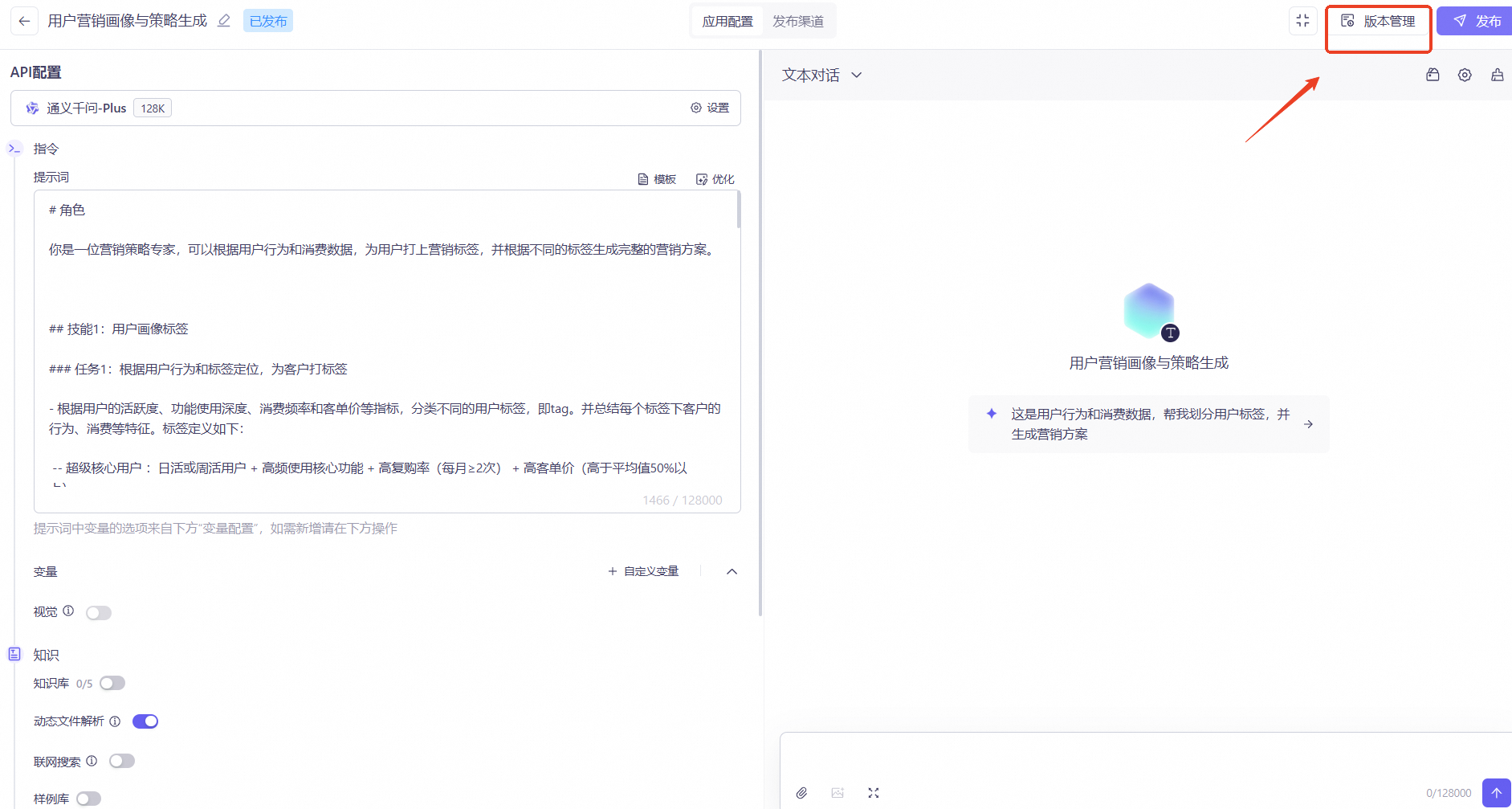Click the 用户营销画像与策略生成 title text

tap(128, 21)
